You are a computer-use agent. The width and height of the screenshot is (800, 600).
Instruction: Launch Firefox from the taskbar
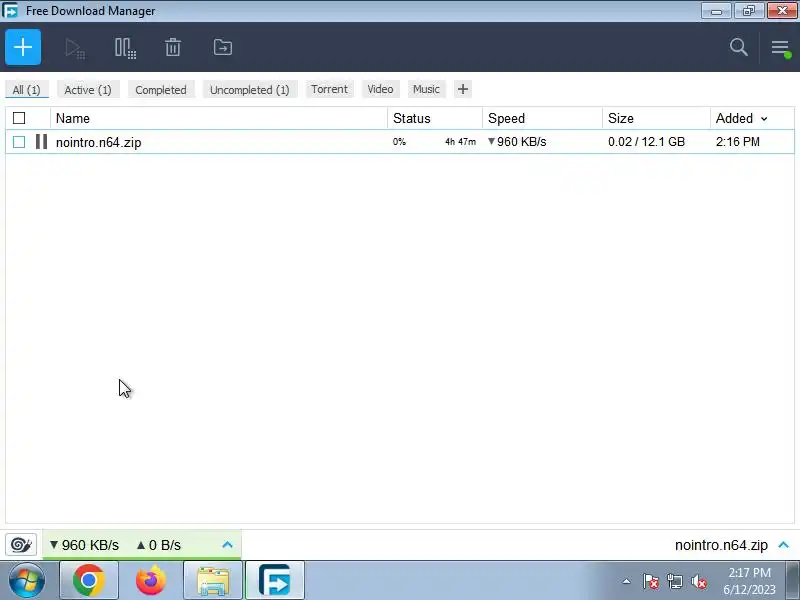(151, 581)
